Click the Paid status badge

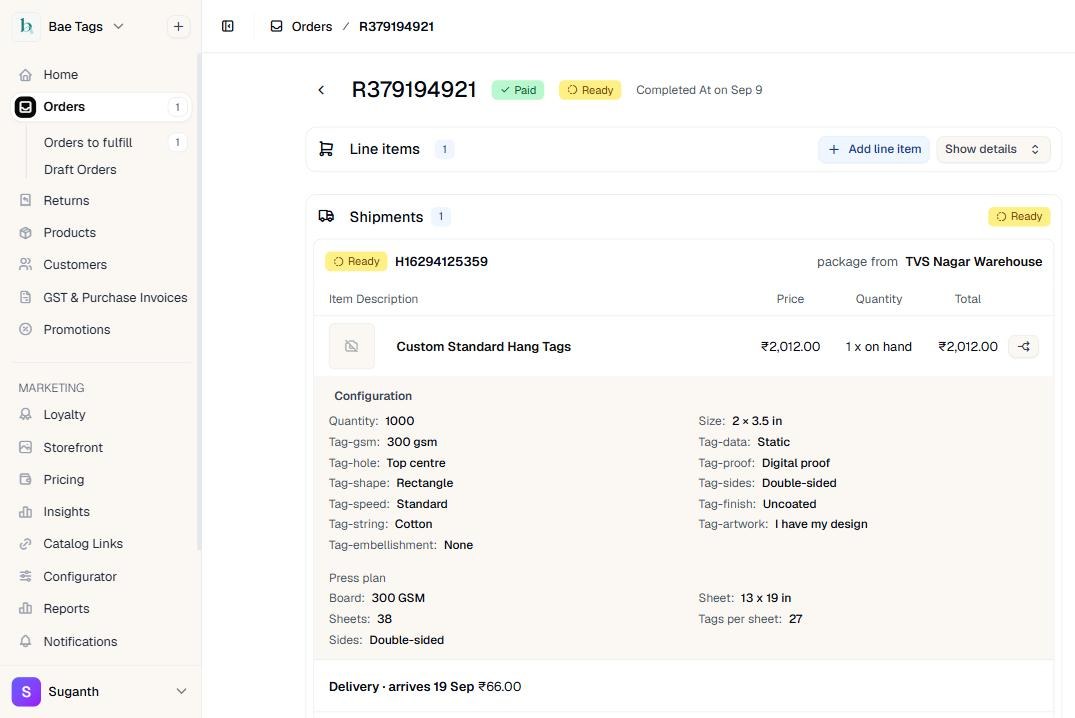pyautogui.click(x=518, y=90)
